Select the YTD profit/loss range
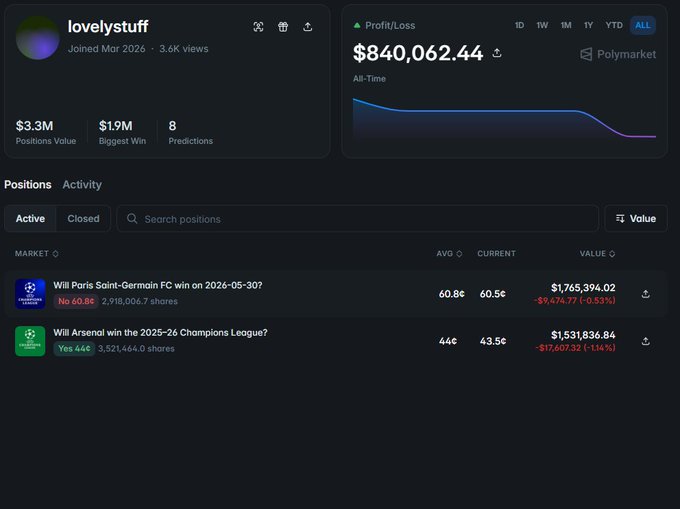Screen dimensions: 680x509 (614, 25)
